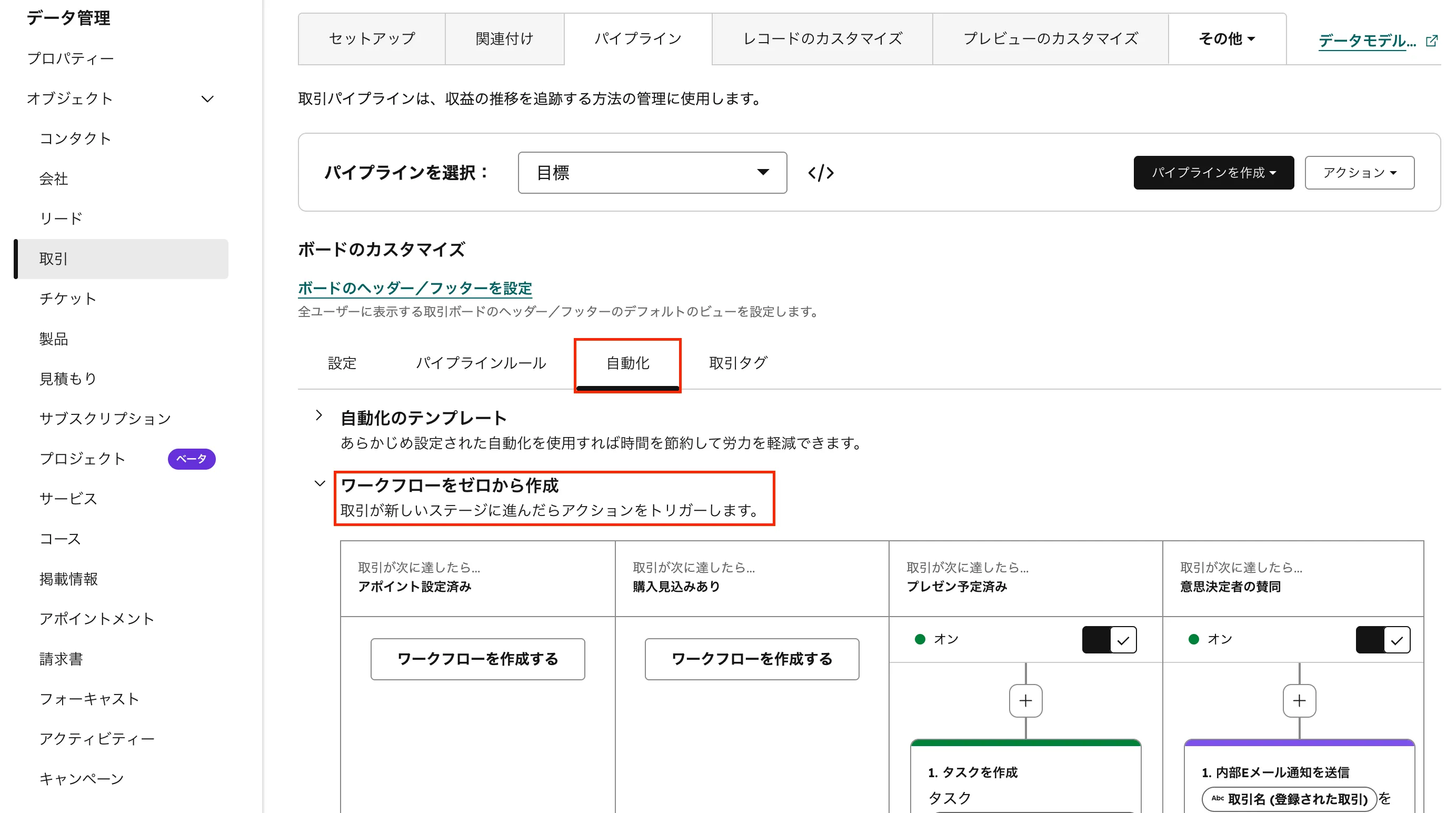The width and height of the screenshot is (1456, 813).
Task: Collapse the オブジェクト list in the sidebar
Action: [207, 98]
